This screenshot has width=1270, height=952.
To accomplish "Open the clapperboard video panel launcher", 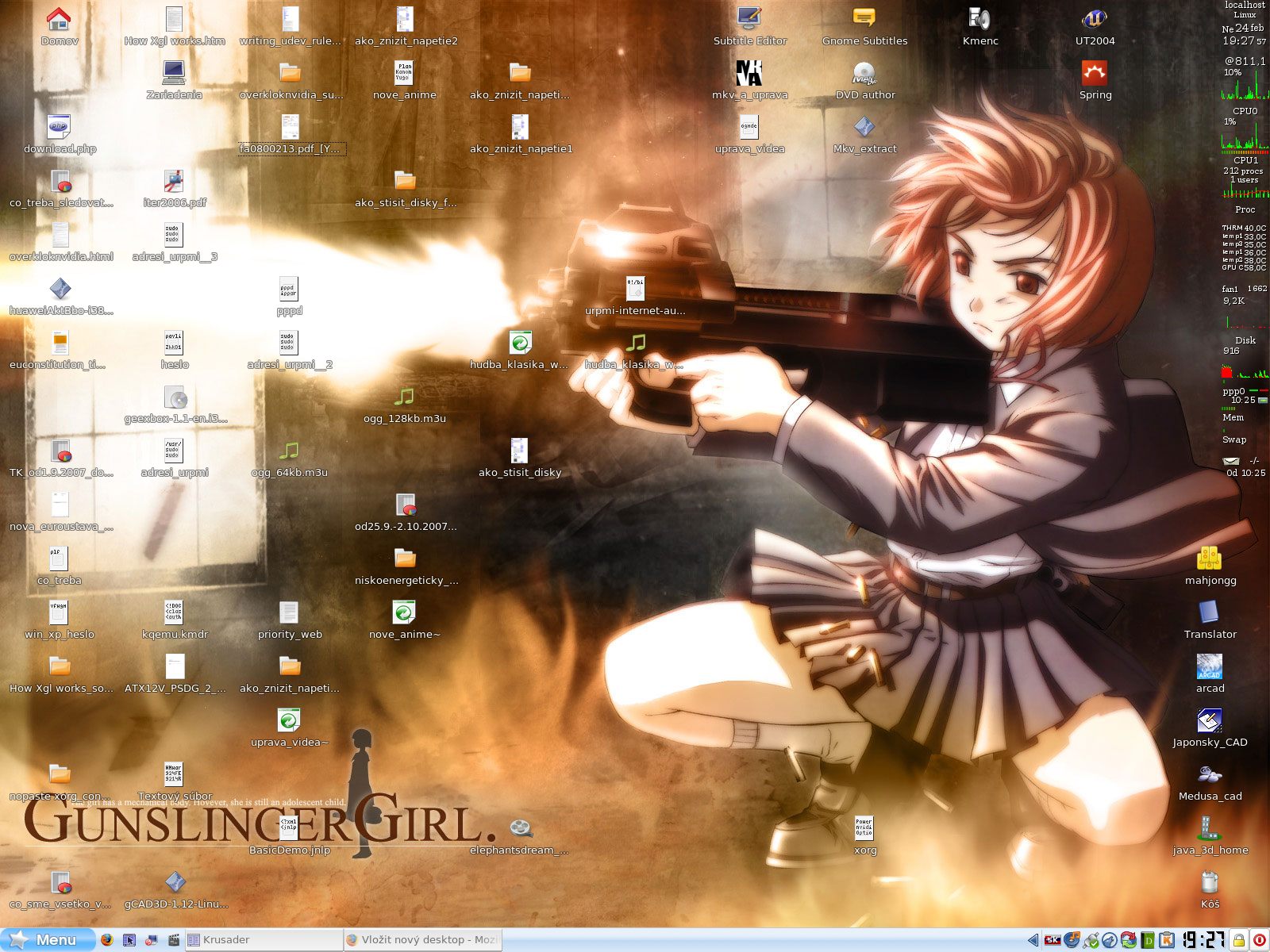I will [174, 940].
